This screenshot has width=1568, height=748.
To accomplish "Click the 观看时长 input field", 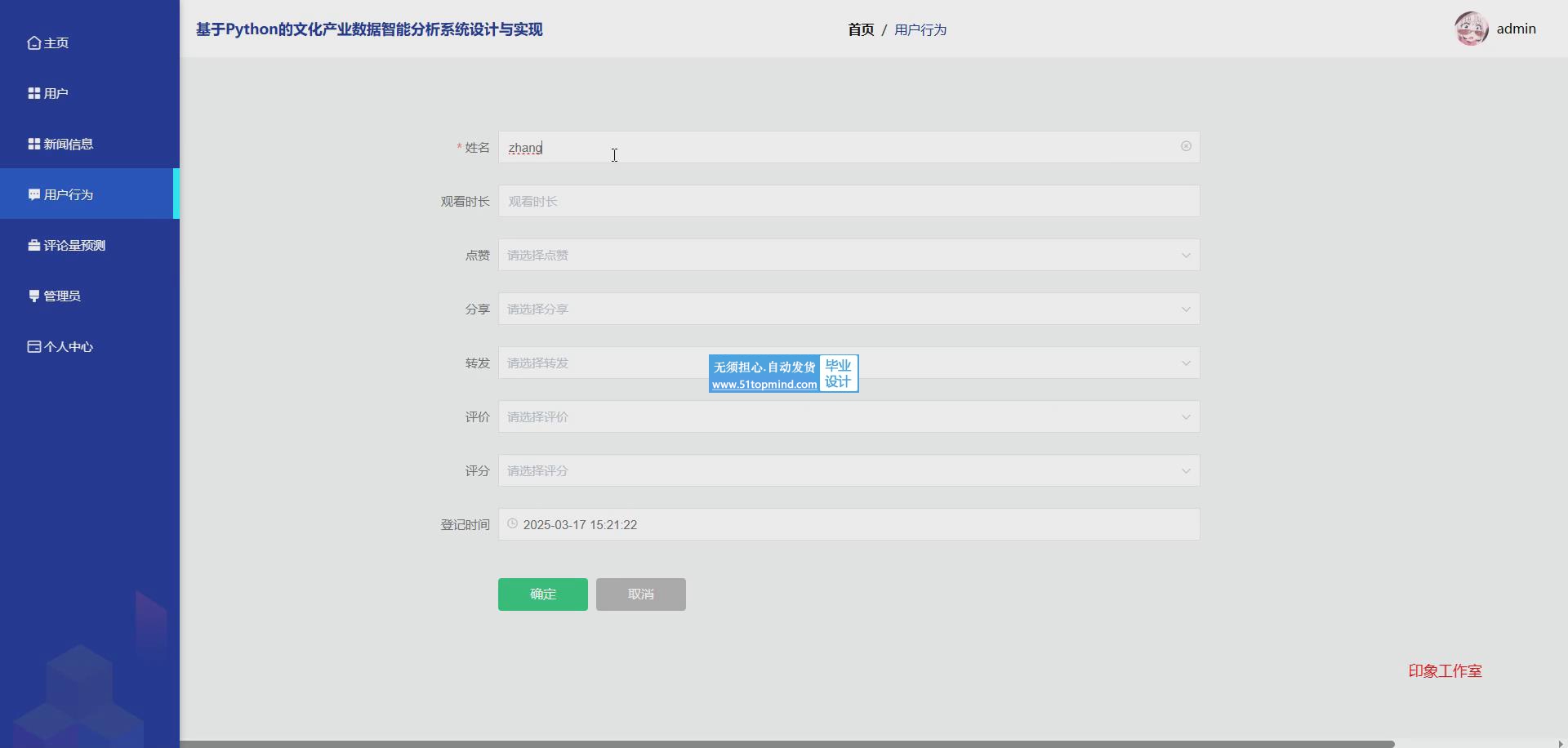I will click(848, 202).
